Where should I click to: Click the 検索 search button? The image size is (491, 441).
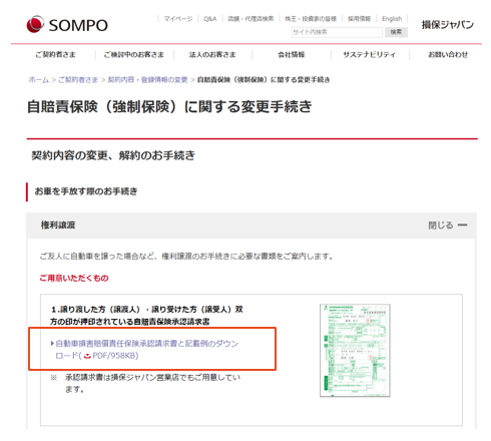click(396, 32)
